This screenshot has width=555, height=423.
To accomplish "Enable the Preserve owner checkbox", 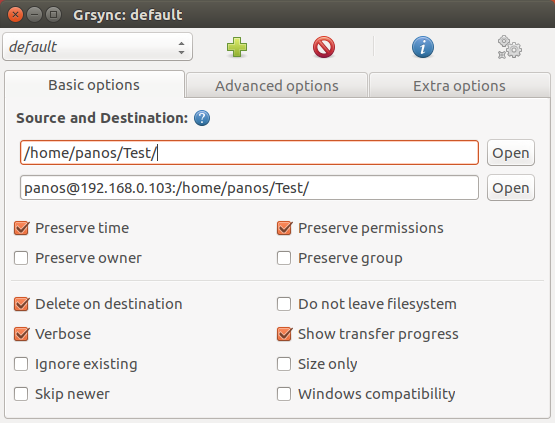I will 21,258.
